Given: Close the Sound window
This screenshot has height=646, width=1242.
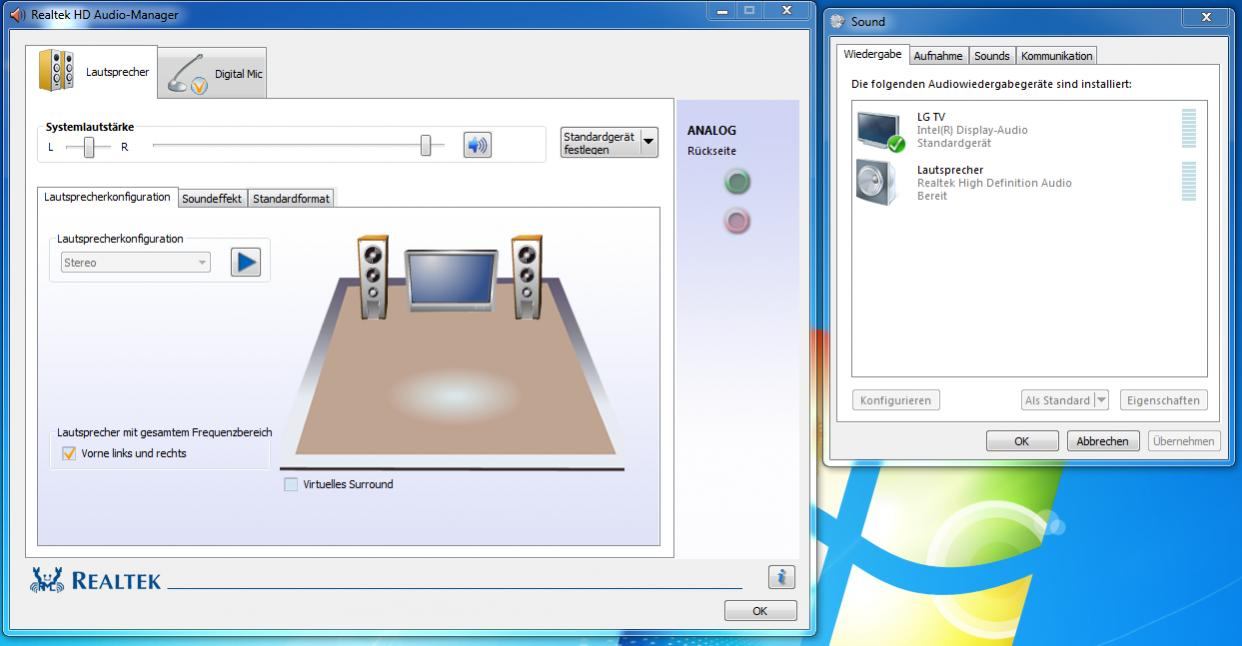Looking at the screenshot, I should (1205, 17).
